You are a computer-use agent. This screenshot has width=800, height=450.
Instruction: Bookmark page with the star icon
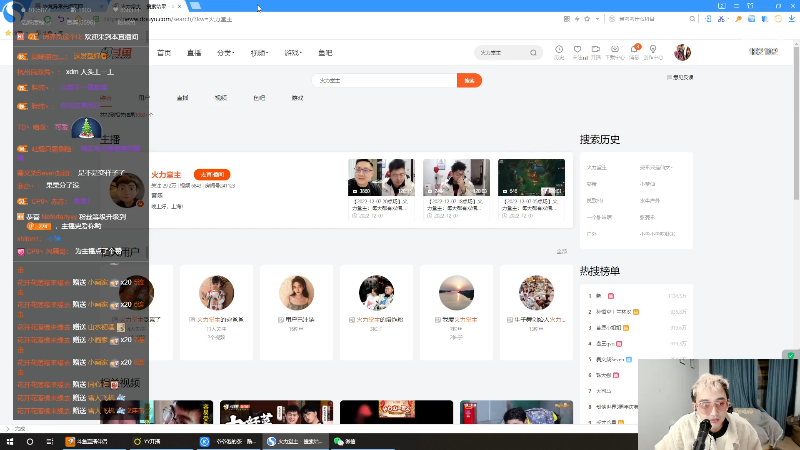point(587,19)
